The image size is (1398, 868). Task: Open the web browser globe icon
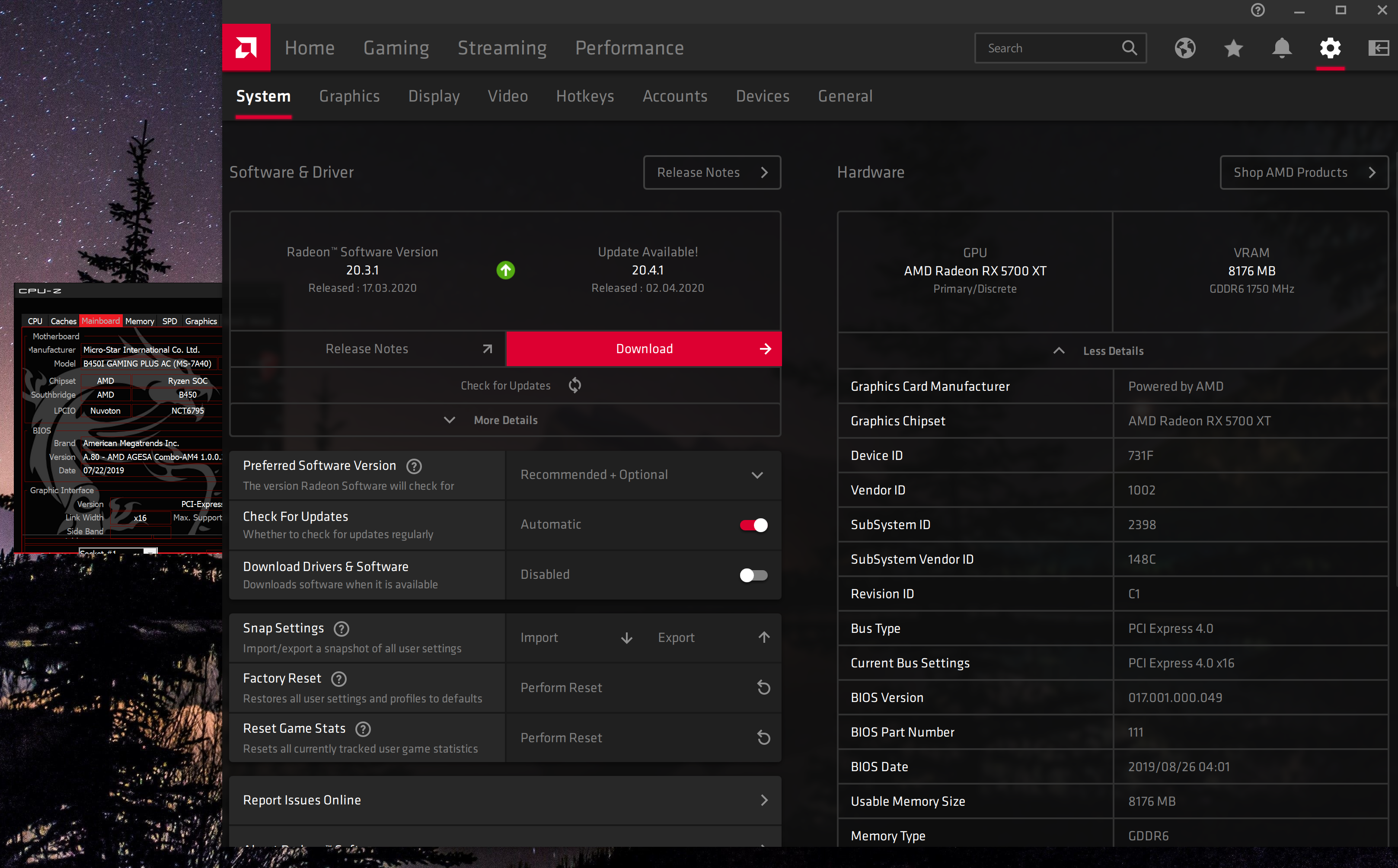tap(1185, 48)
